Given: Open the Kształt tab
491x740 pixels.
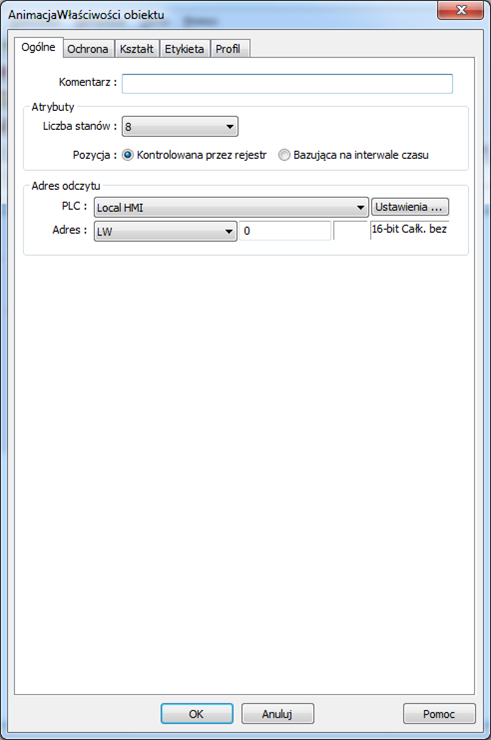Looking at the screenshot, I should [136, 49].
